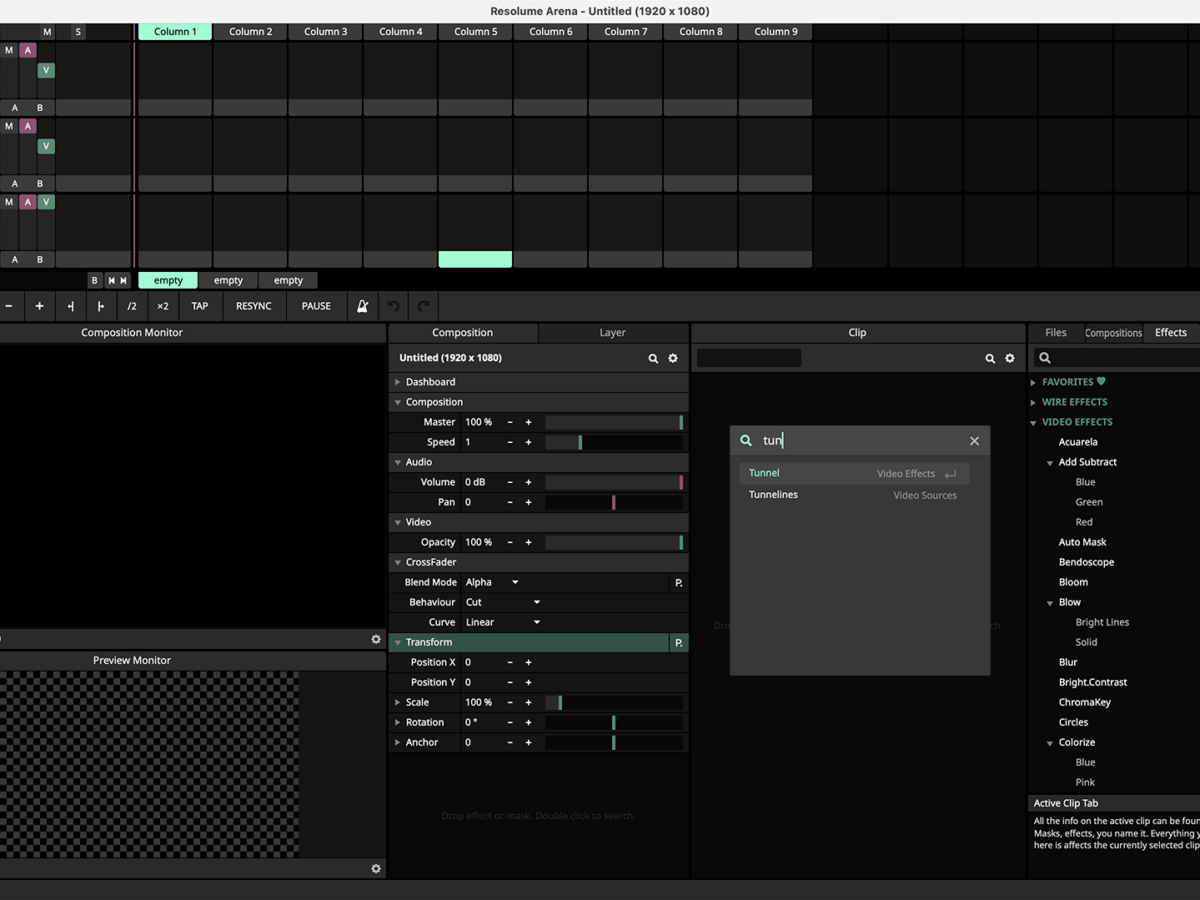
Task: Click the Composition Opacity slider
Action: (613, 542)
